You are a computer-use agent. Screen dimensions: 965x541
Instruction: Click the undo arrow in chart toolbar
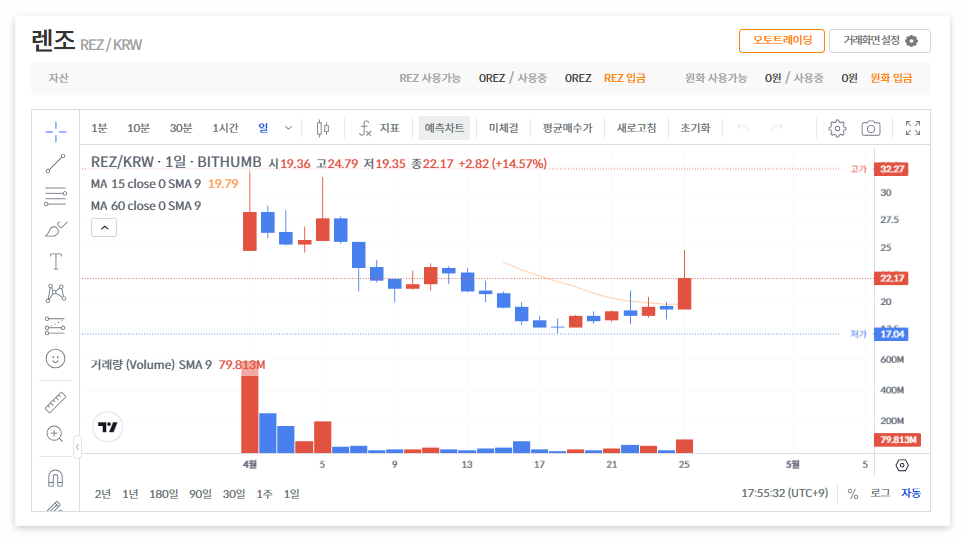743,128
